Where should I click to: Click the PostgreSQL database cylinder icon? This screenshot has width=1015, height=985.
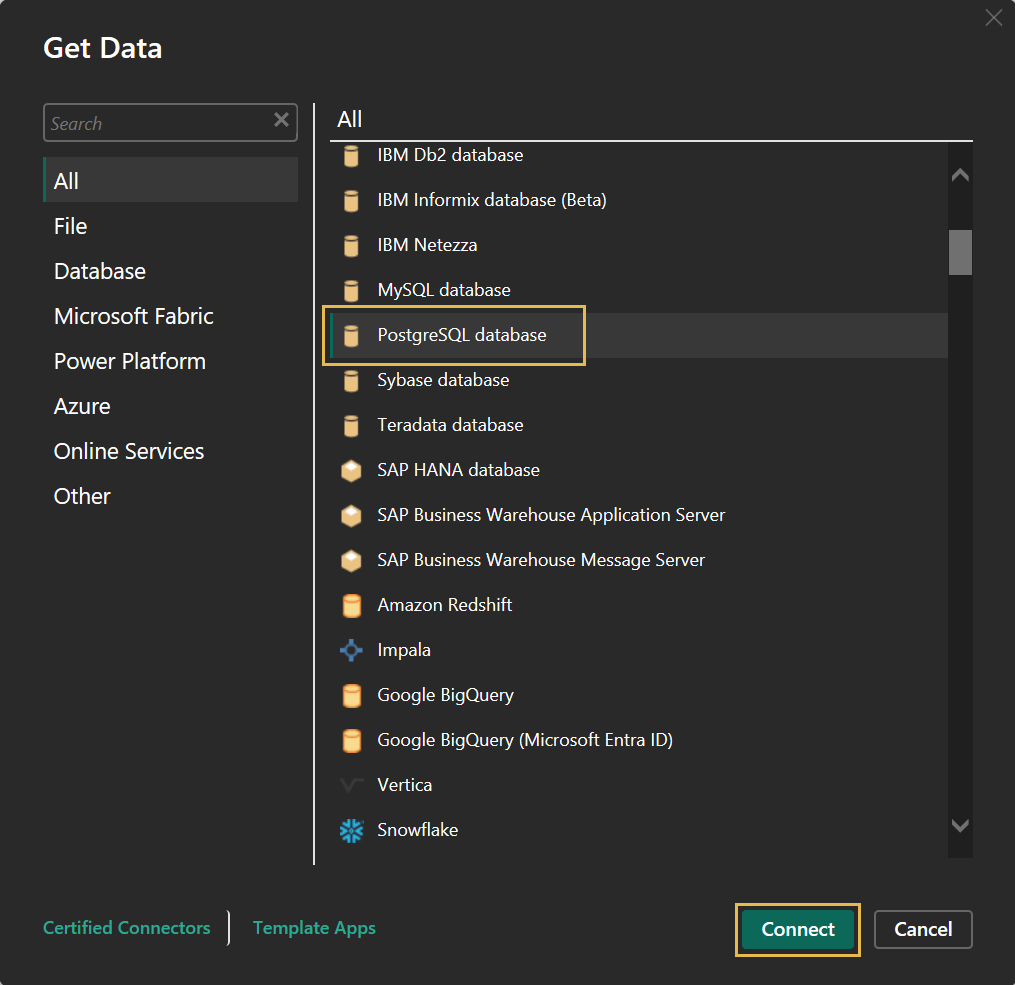click(x=351, y=336)
